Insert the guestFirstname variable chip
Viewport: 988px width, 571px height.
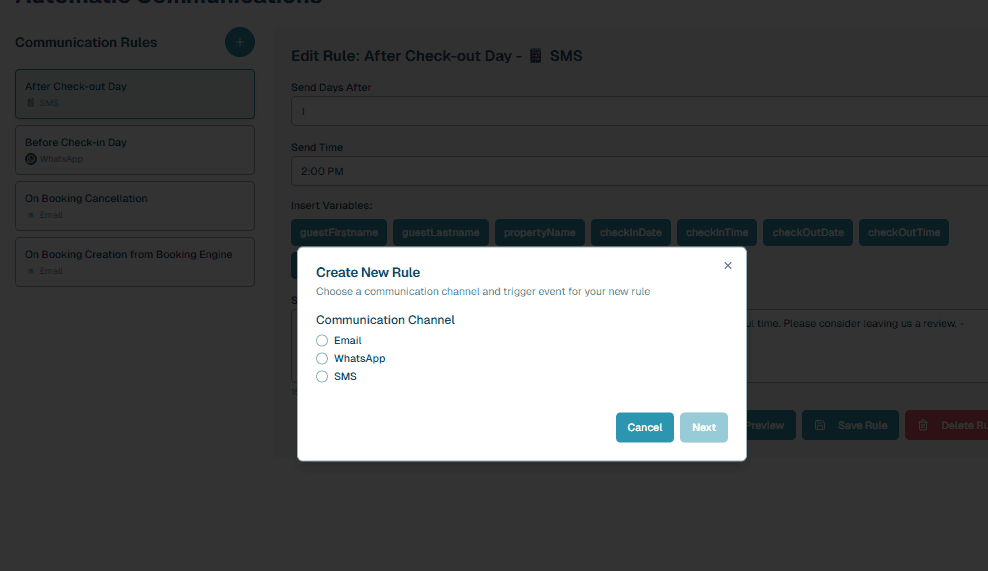click(339, 233)
